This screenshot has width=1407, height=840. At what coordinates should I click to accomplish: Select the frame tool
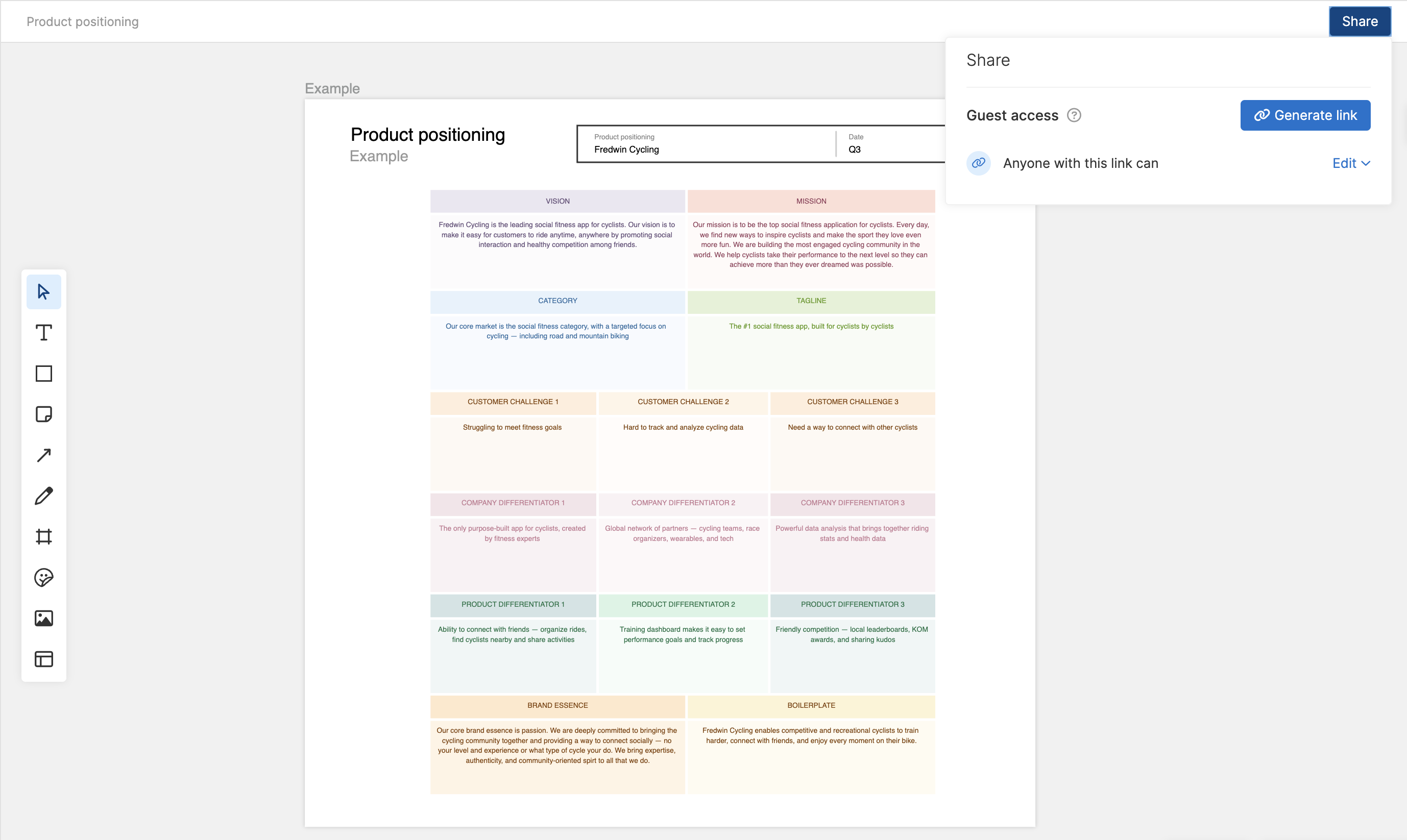point(43,536)
